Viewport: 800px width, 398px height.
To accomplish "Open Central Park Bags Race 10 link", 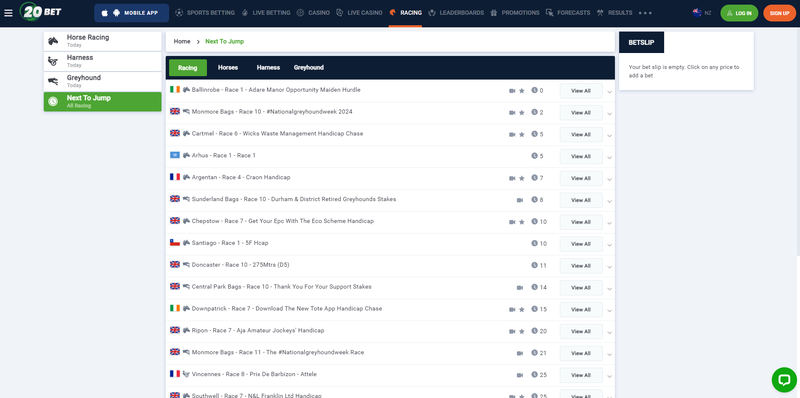I will [282, 287].
